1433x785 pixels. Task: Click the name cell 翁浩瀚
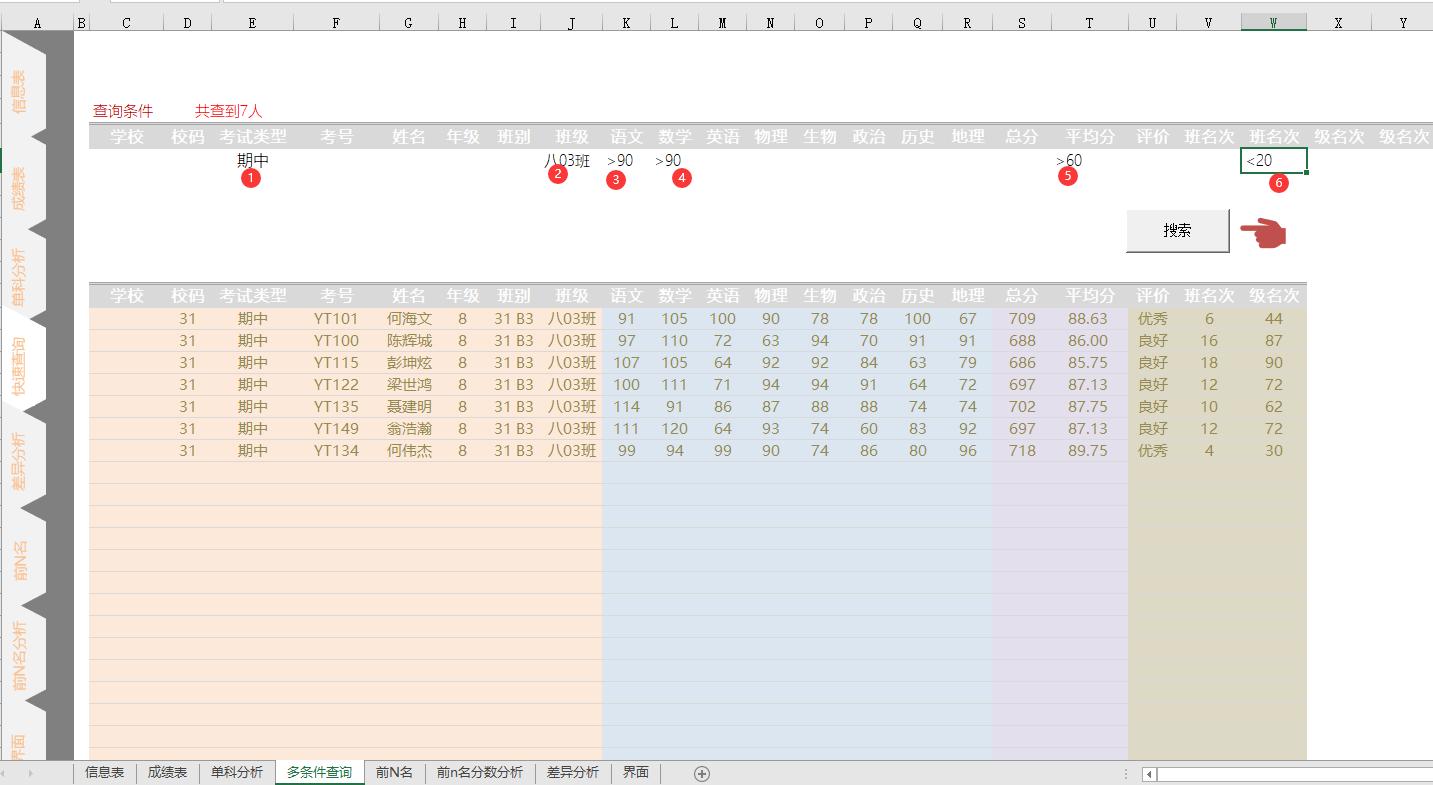click(409, 429)
